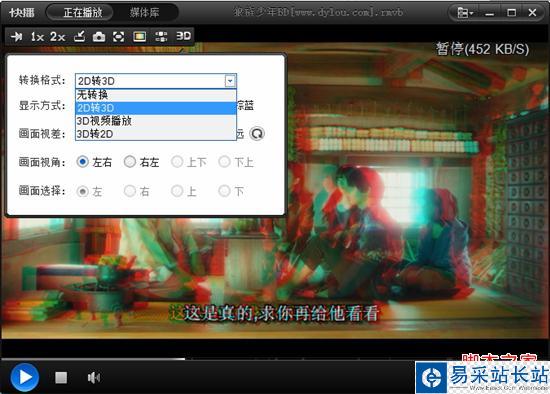
Task: Click the 画面选择 label
Action: (42, 191)
